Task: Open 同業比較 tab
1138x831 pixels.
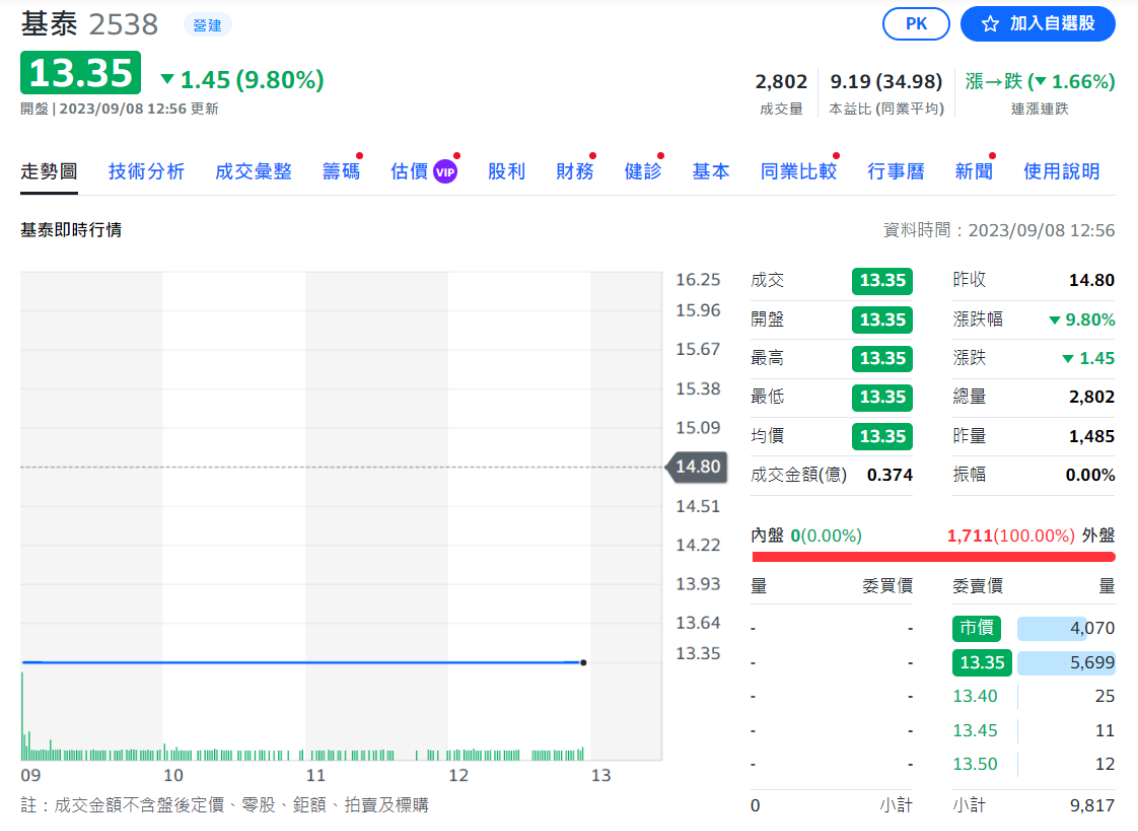Action: click(x=797, y=172)
